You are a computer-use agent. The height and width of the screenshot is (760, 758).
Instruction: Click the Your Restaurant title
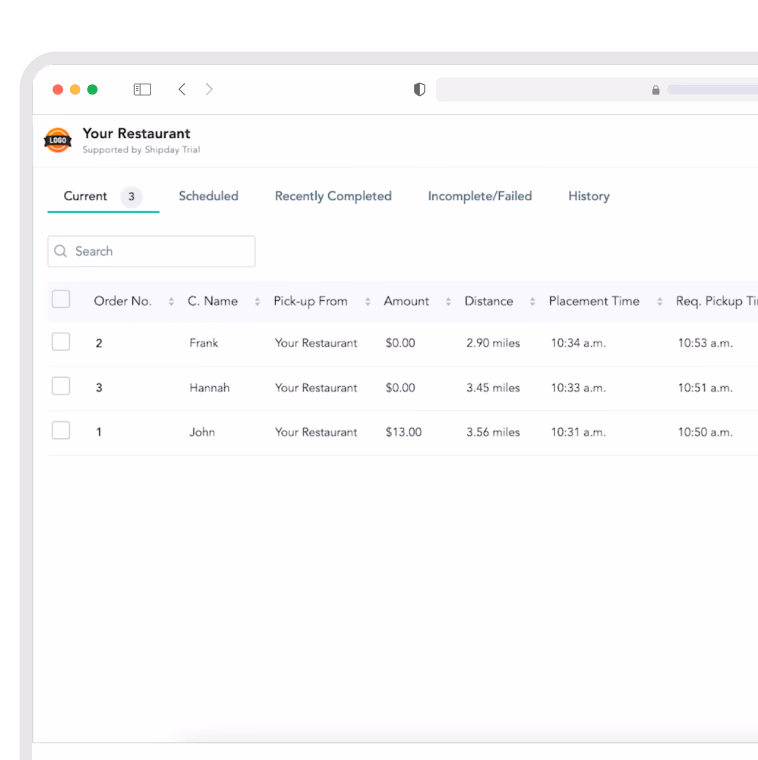point(136,133)
